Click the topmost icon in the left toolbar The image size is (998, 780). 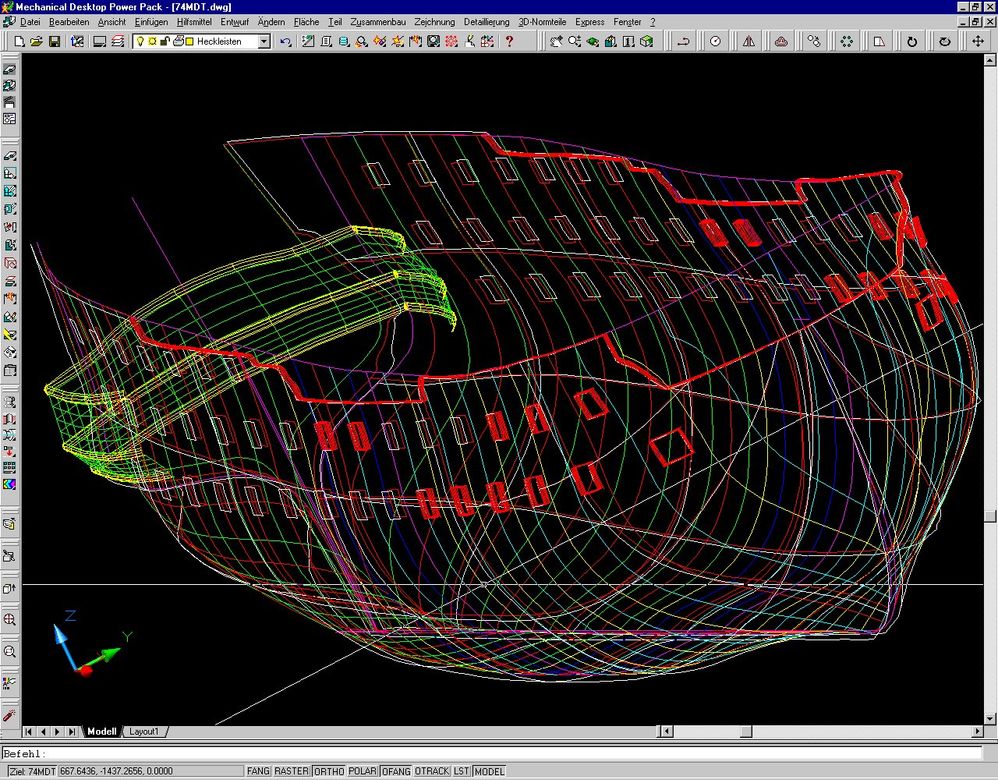pyautogui.click(x=10, y=69)
